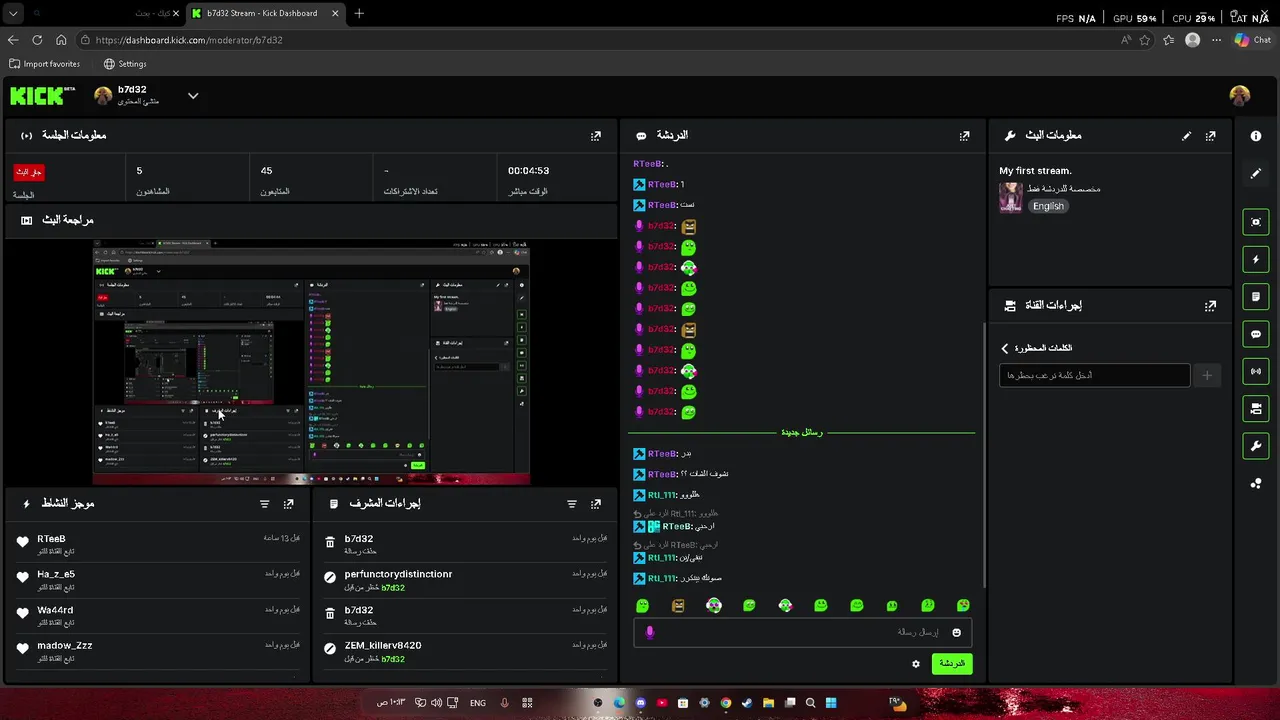Pop out the stream info panel
Image resolution: width=1280 pixels, height=720 pixels.
coord(1211,136)
